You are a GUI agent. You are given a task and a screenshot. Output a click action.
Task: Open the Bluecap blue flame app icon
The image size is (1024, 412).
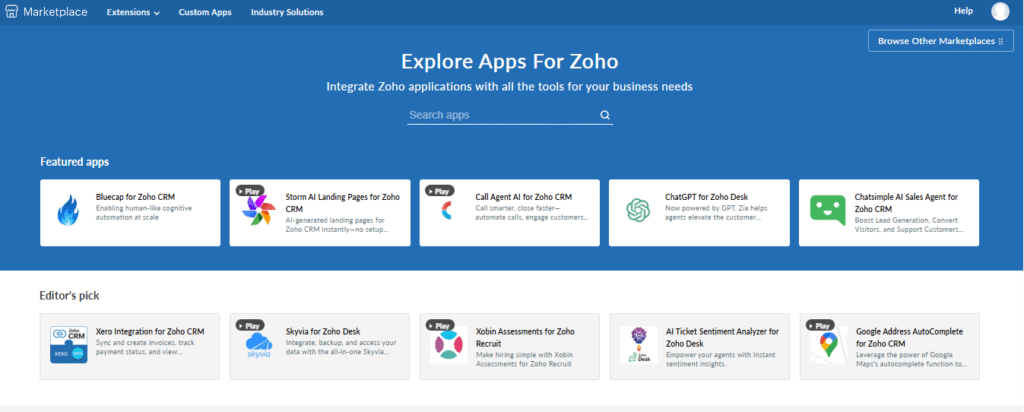click(x=68, y=212)
